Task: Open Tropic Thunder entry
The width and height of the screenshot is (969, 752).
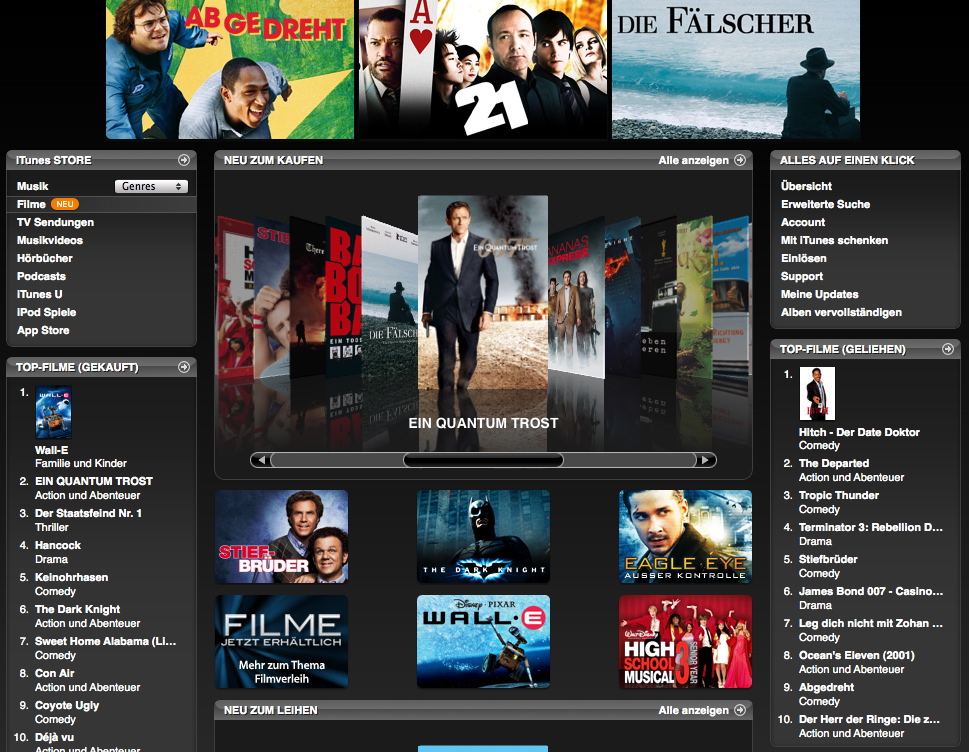Action: (839, 495)
